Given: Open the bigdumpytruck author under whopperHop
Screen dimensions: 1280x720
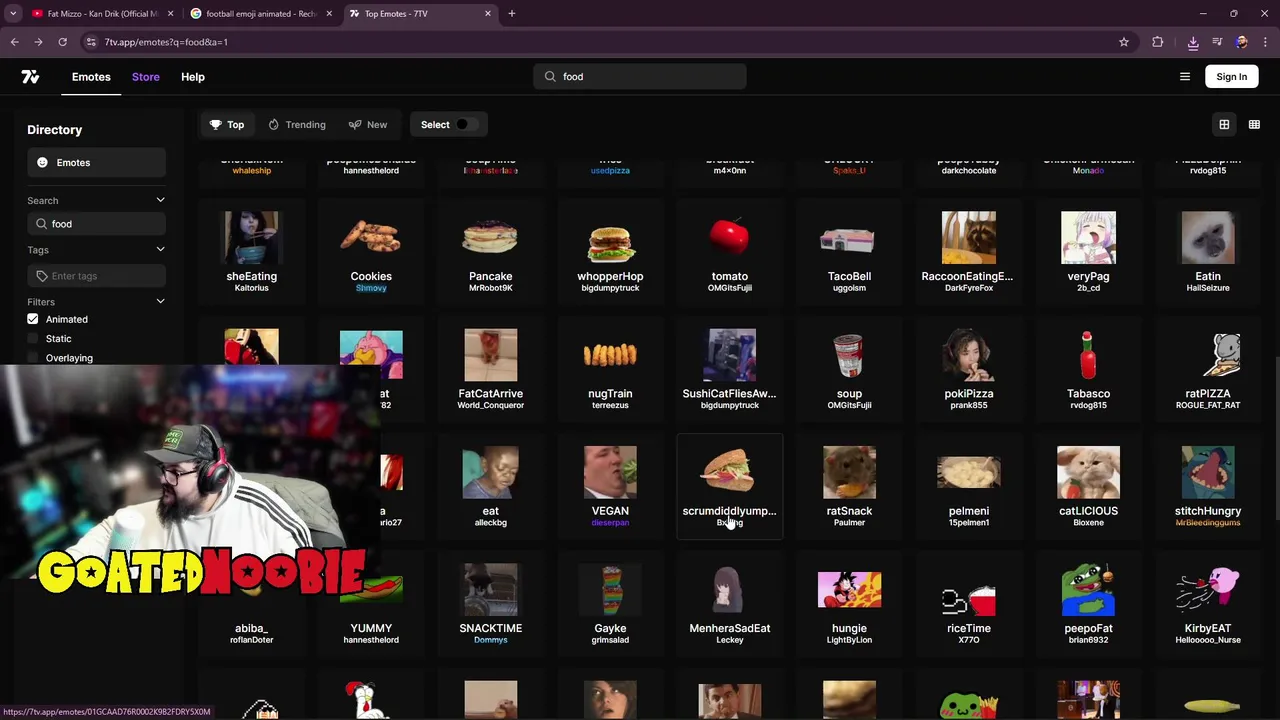Looking at the screenshot, I should point(610,288).
